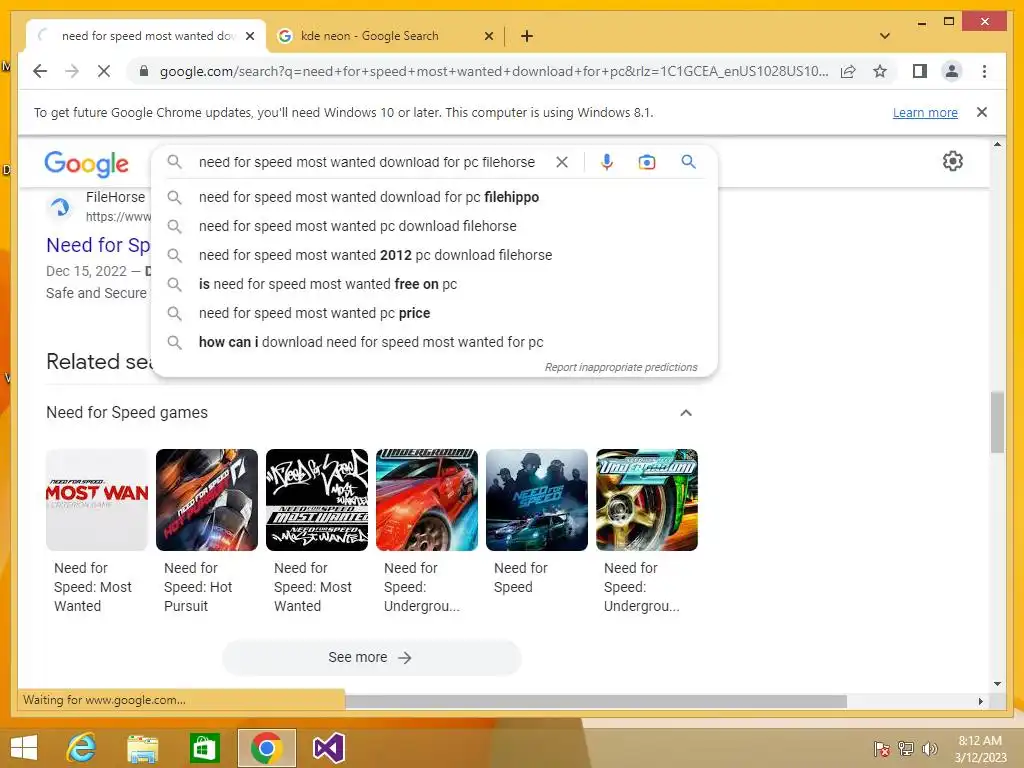1024x768 pixels.
Task: Open the taskbar clock showing 8:12 AM
Action: (x=980, y=748)
